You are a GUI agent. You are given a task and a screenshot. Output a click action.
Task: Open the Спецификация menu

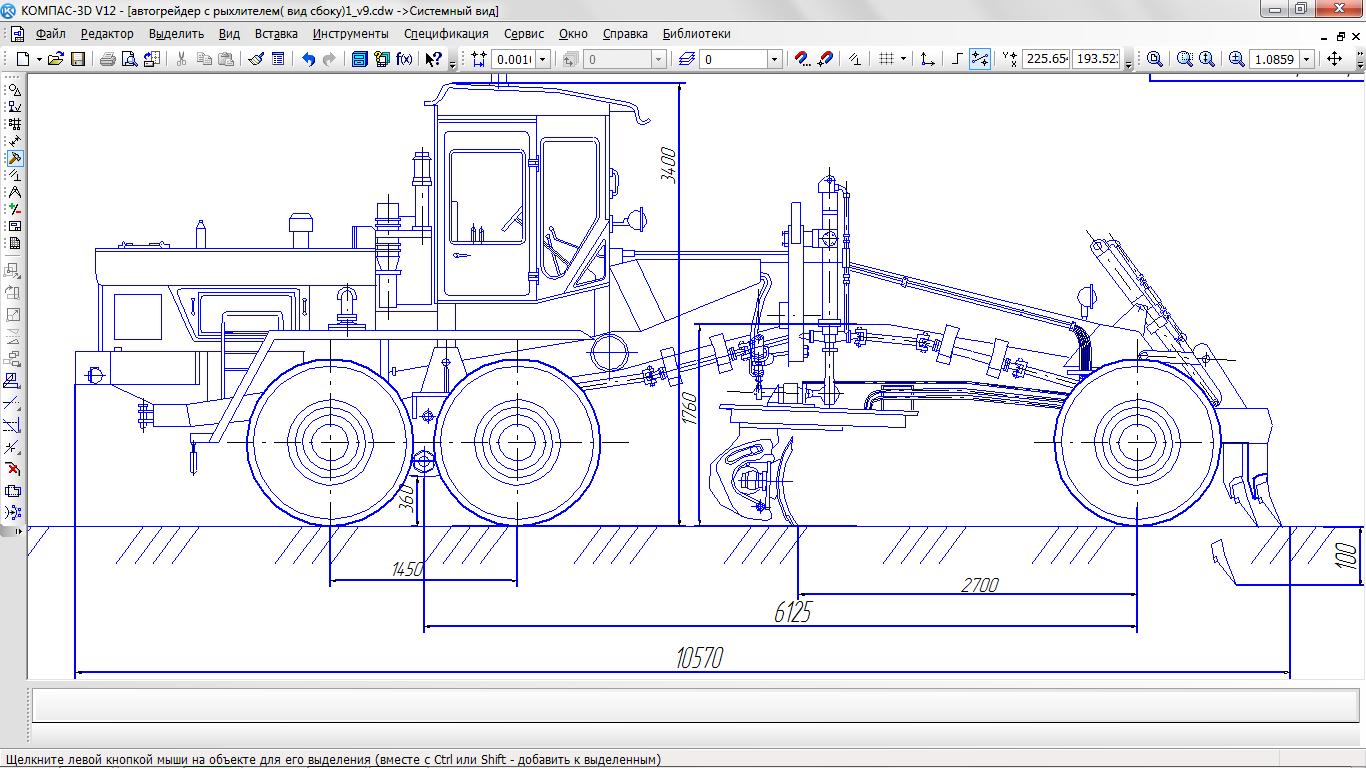tap(446, 33)
